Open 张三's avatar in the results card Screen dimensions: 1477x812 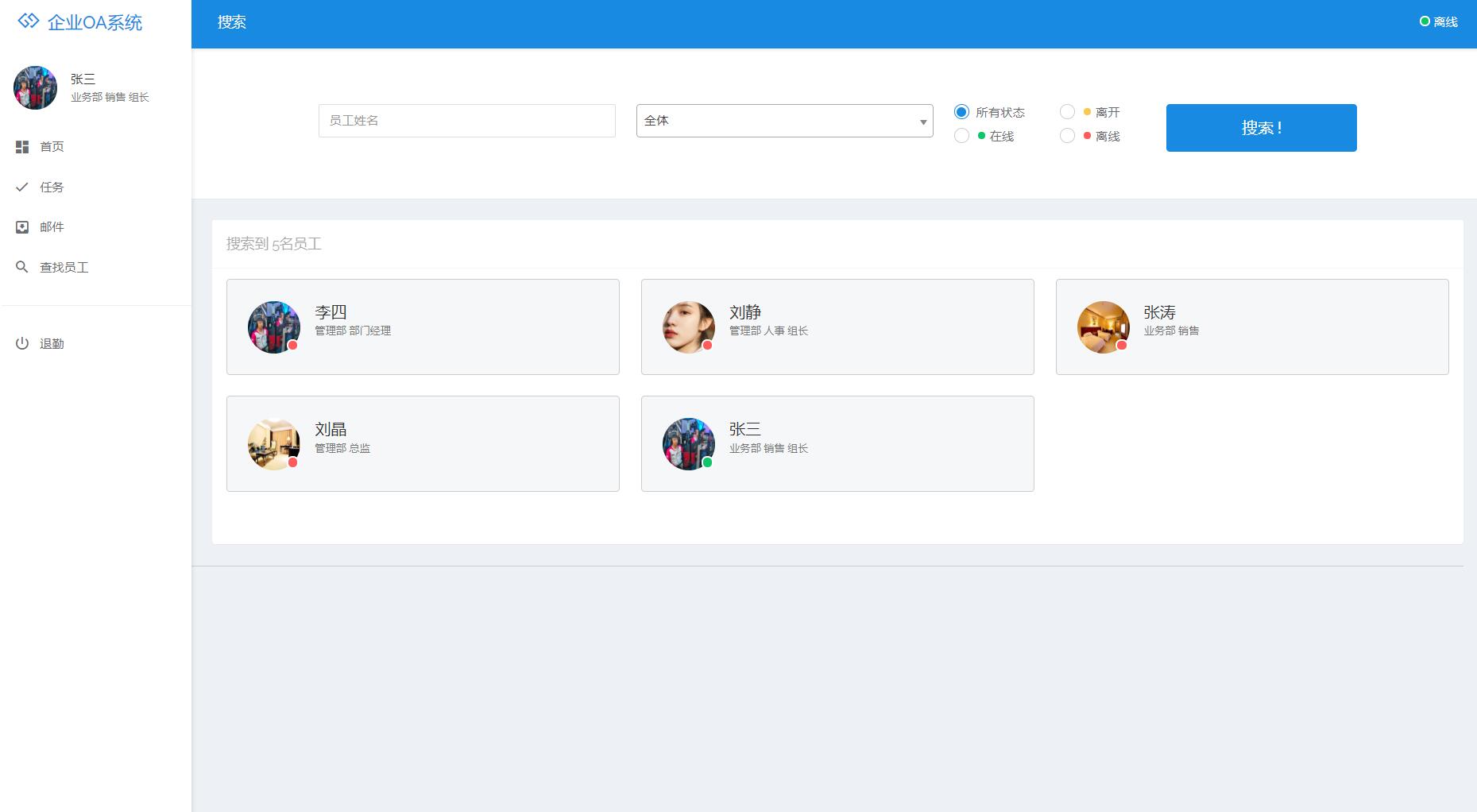tap(689, 444)
